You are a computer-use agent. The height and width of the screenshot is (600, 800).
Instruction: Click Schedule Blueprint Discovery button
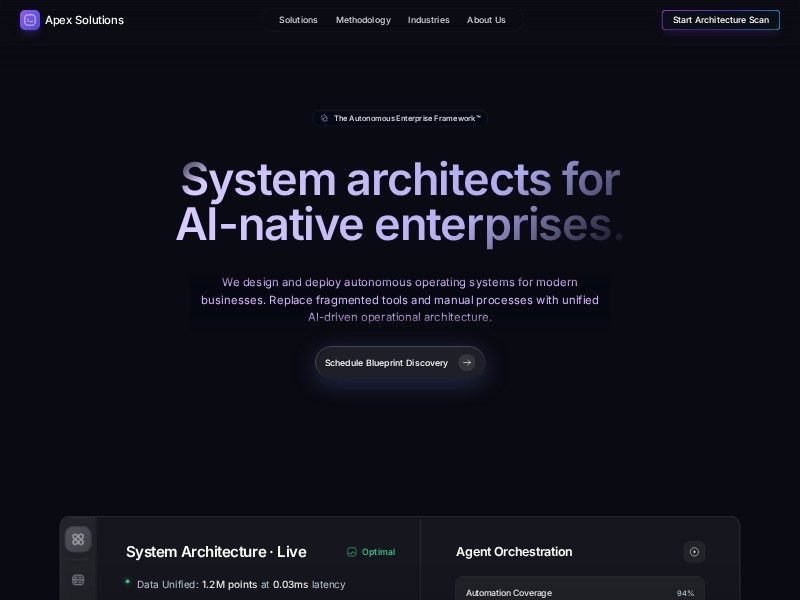click(x=388, y=363)
